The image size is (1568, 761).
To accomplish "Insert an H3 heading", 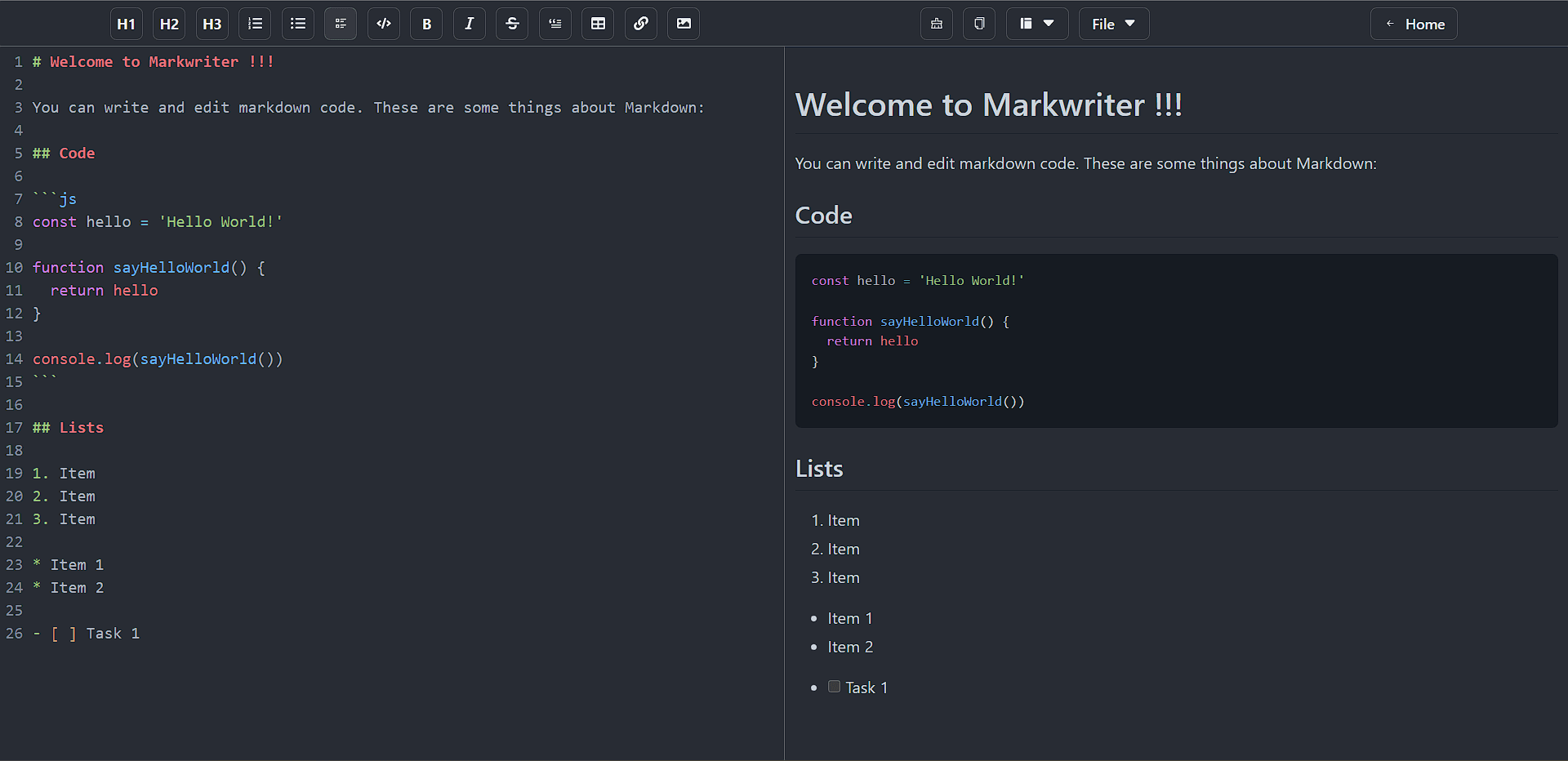I will tap(212, 24).
